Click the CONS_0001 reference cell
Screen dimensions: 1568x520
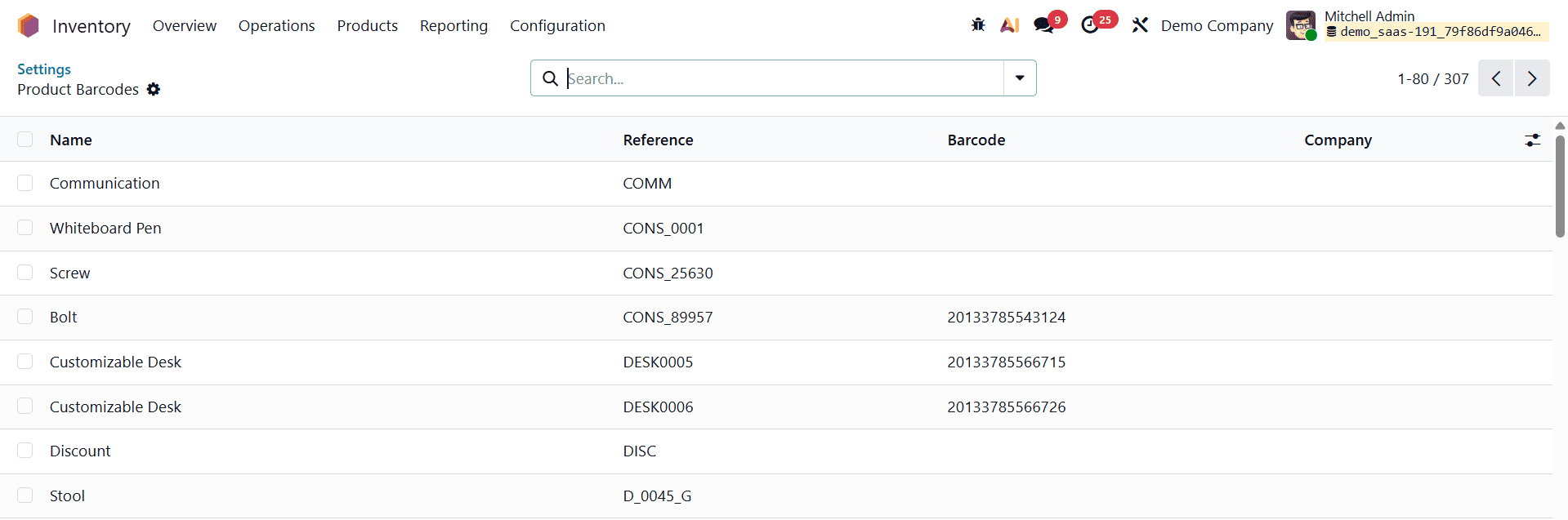pos(663,228)
